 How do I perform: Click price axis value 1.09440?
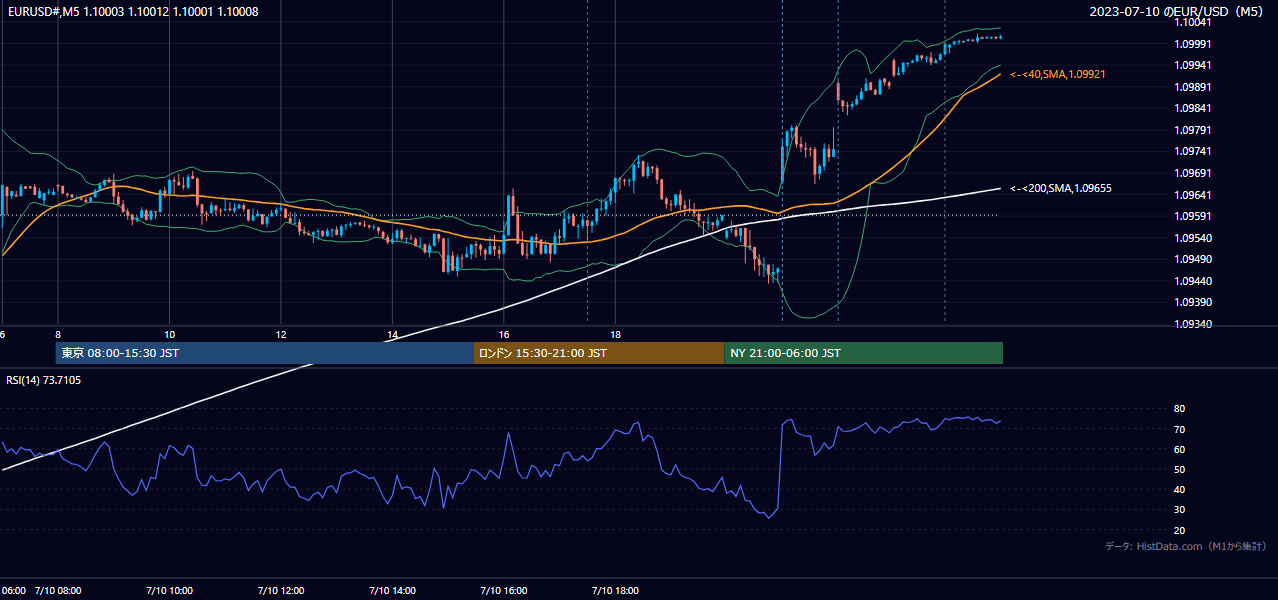[x=1192, y=281]
